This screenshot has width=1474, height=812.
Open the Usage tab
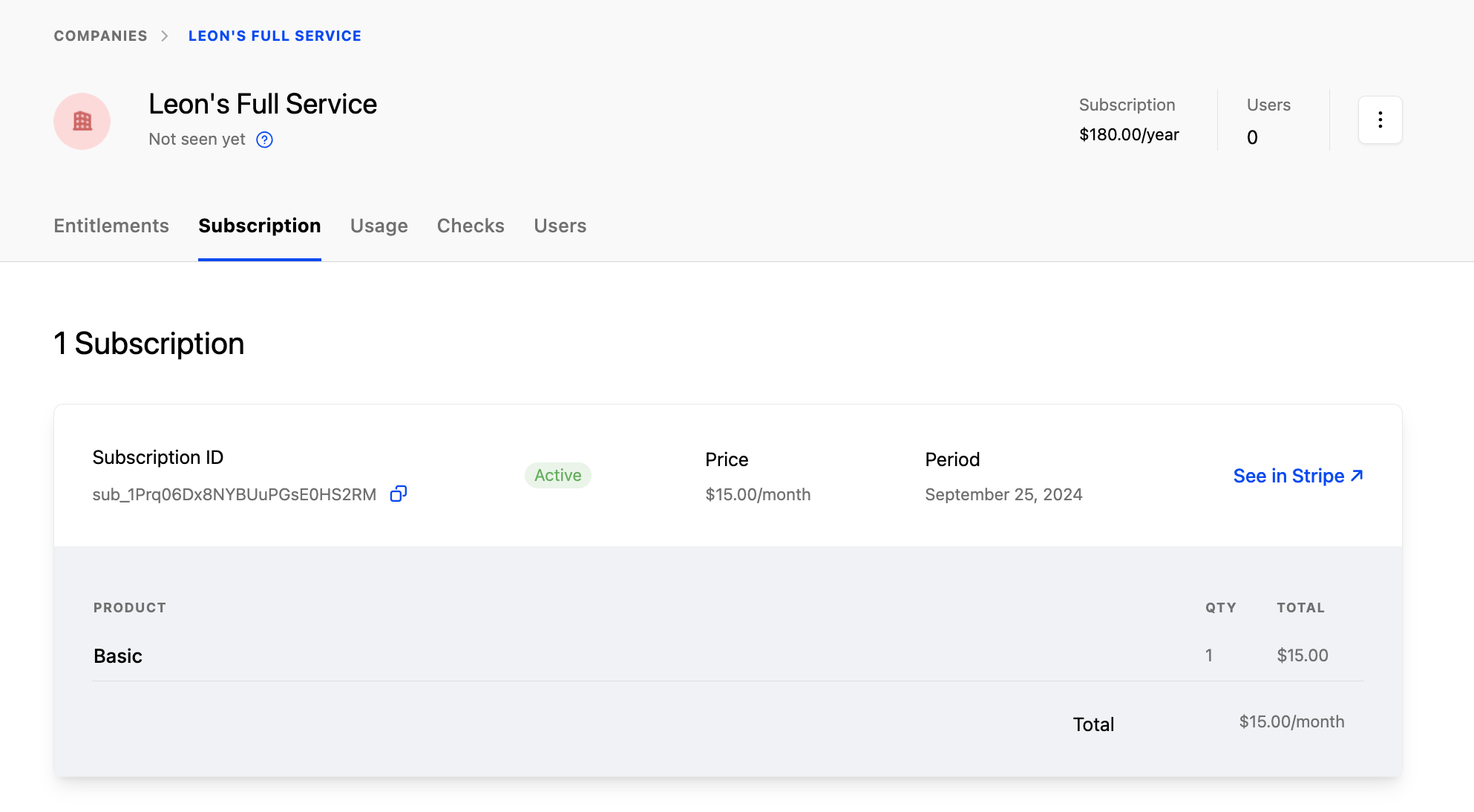379,226
